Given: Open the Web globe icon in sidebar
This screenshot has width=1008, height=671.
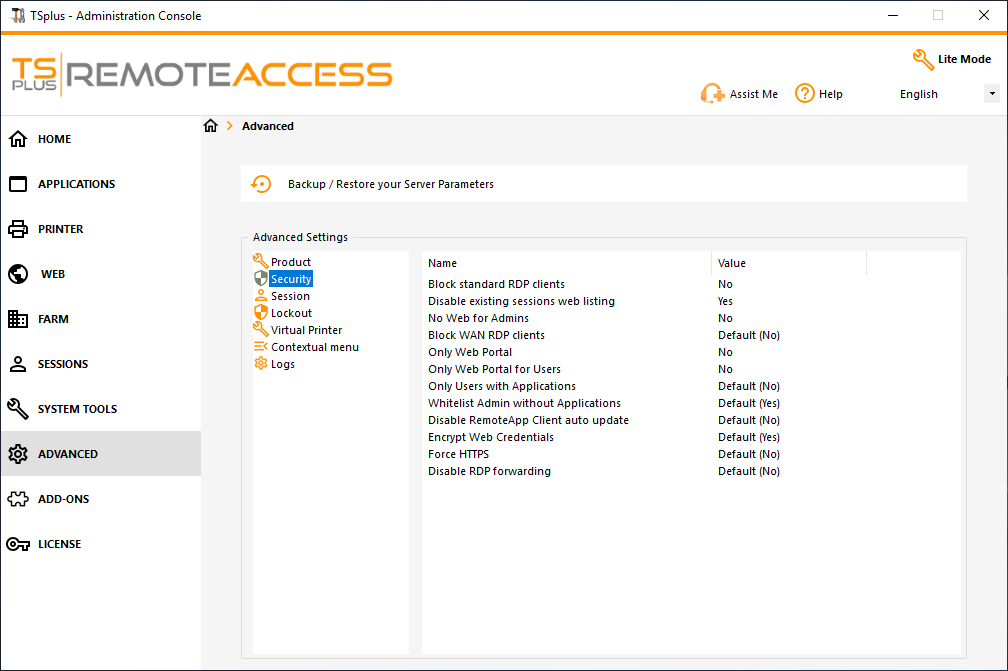Looking at the screenshot, I should (18, 274).
